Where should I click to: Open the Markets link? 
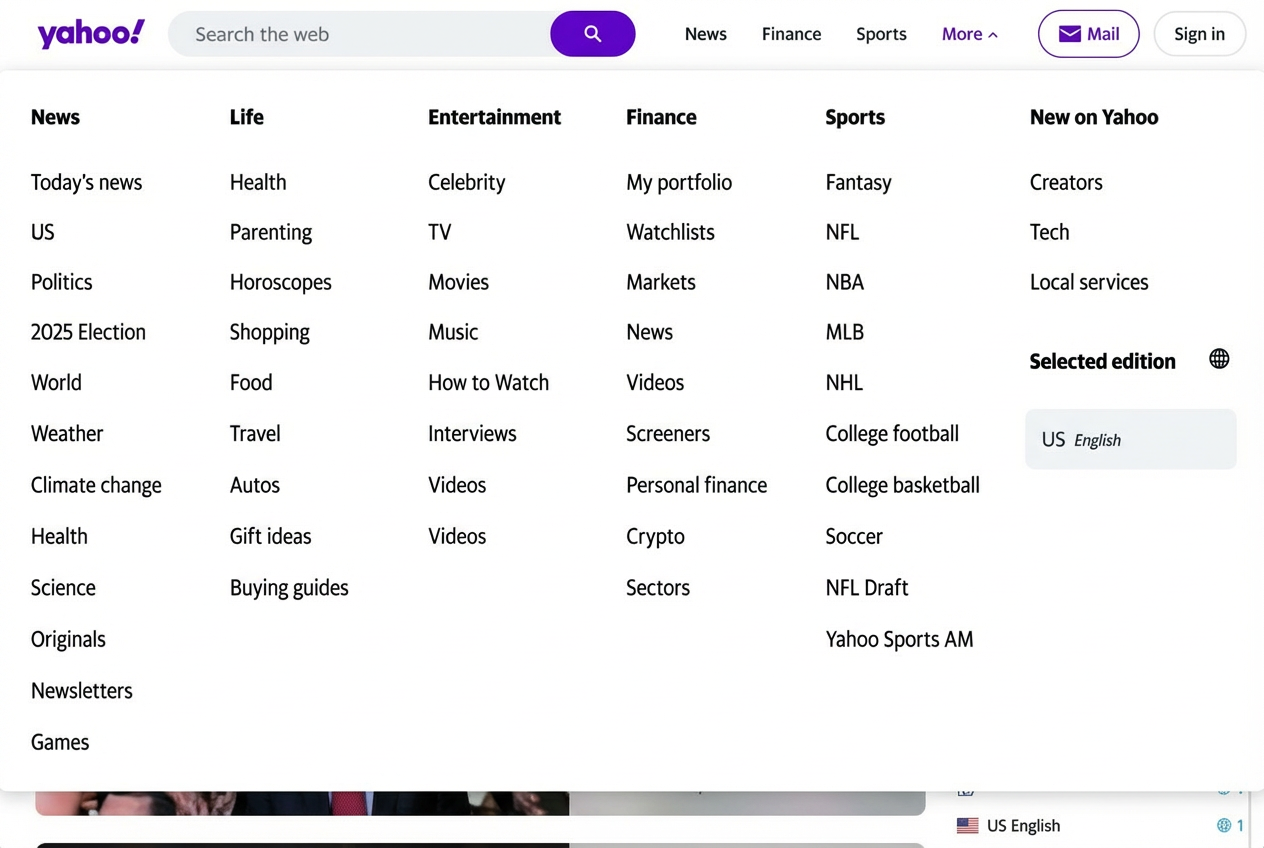pos(661,282)
